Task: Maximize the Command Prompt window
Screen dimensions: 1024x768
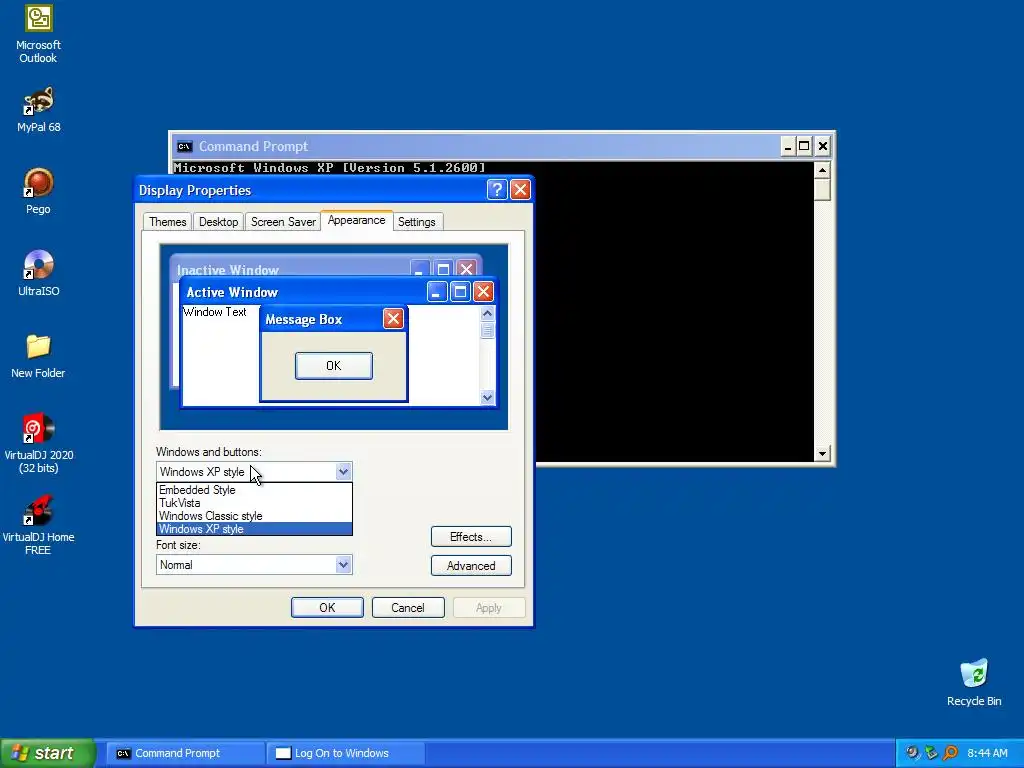Action: click(x=805, y=146)
